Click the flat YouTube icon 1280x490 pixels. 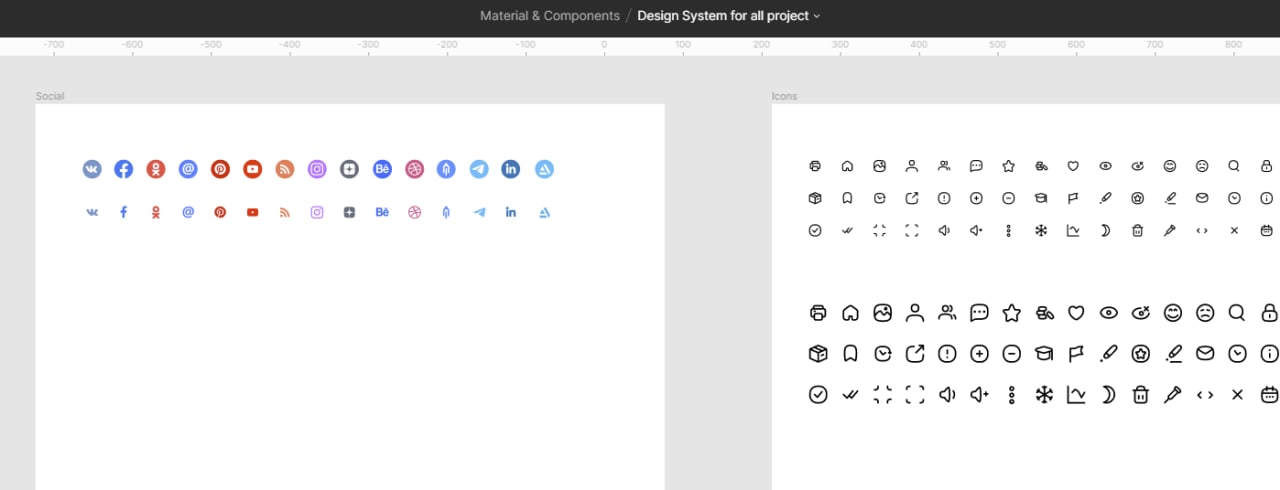coord(253,212)
